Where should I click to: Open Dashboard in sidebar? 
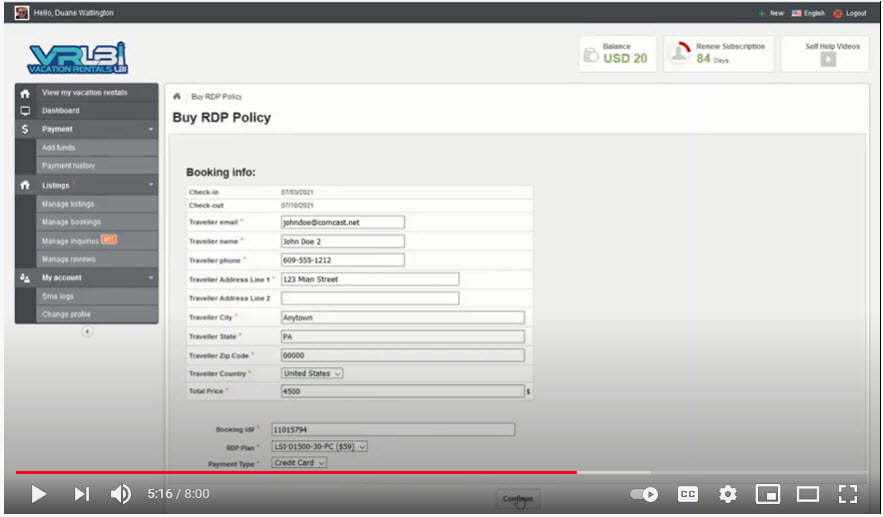[61, 110]
